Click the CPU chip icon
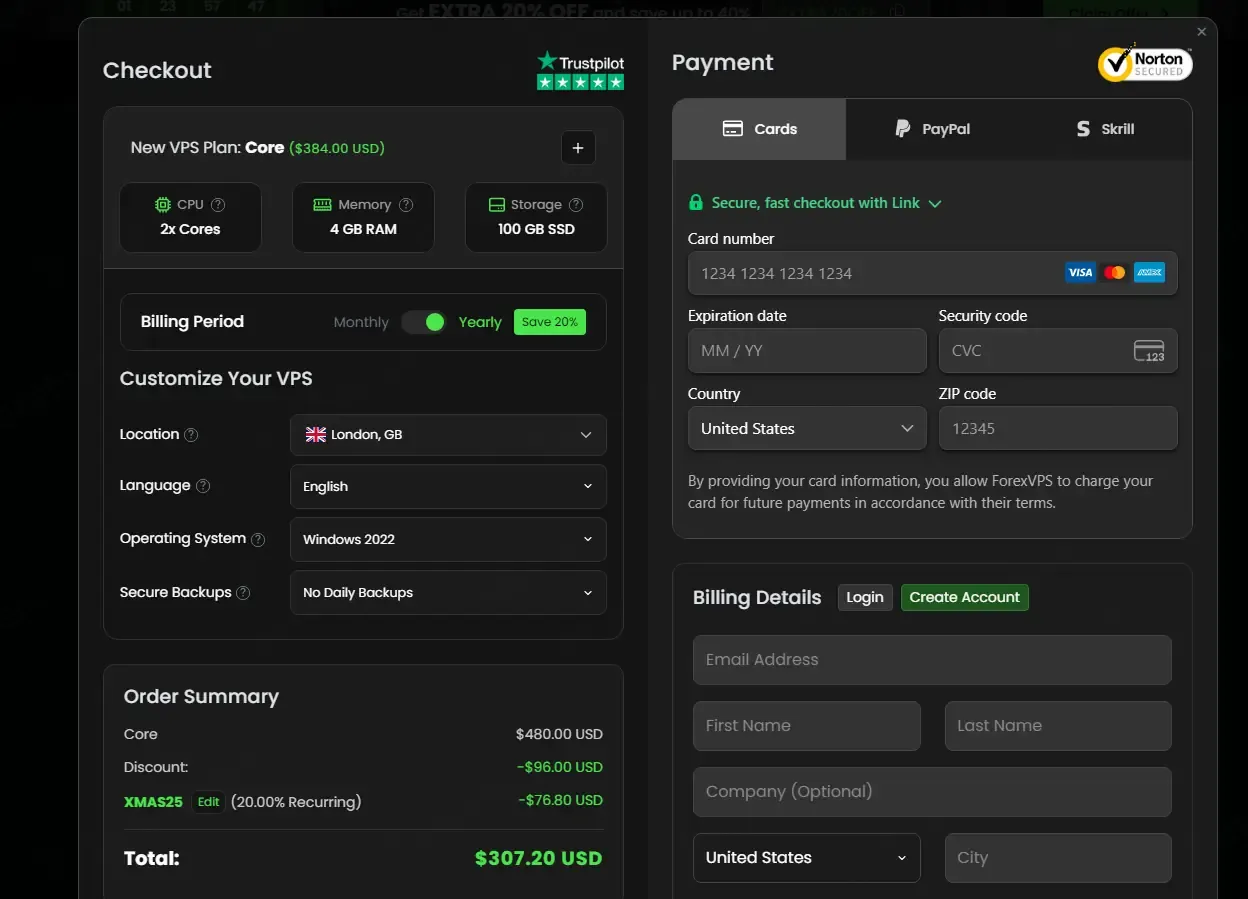This screenshot has height=899, width=1248. (163, 204)
